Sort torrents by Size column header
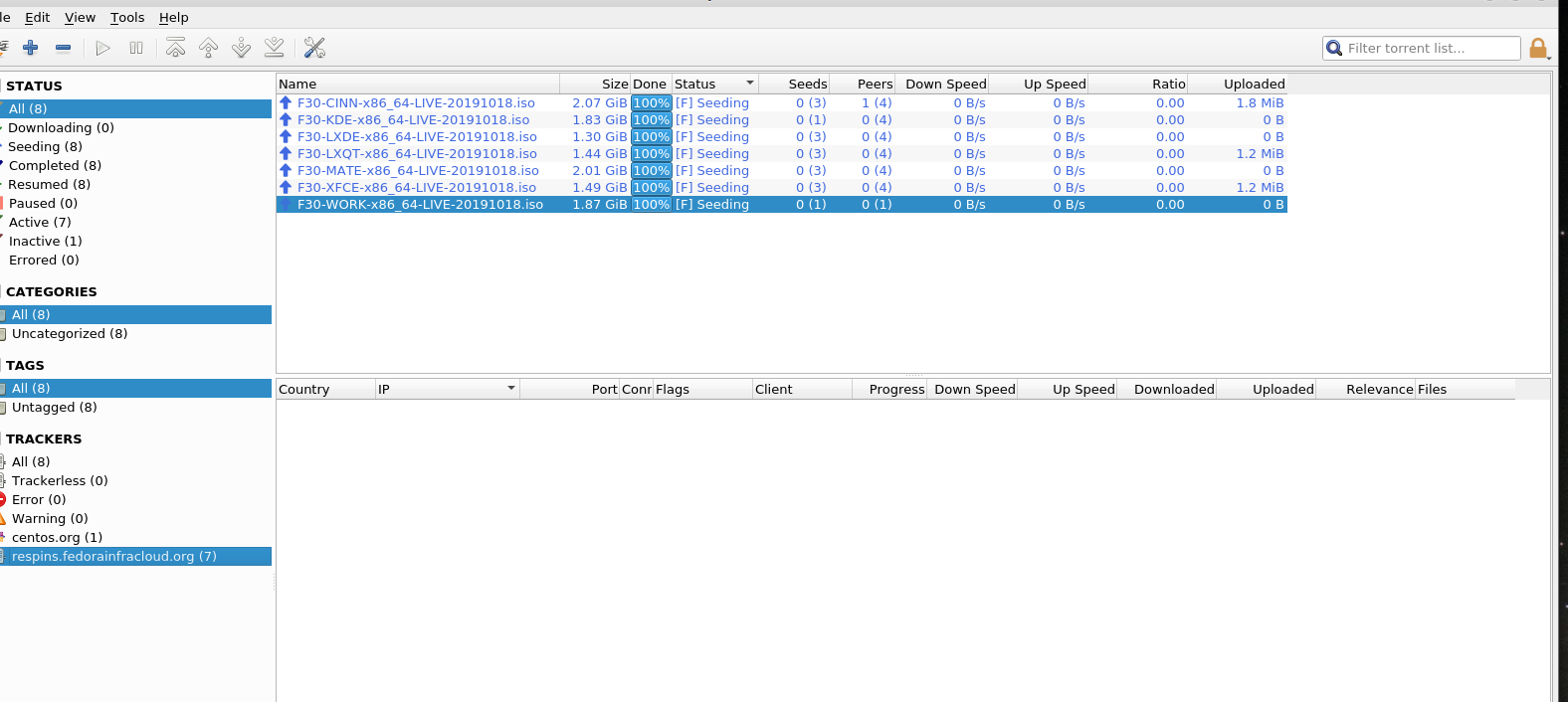 click(x=595, y=84)
